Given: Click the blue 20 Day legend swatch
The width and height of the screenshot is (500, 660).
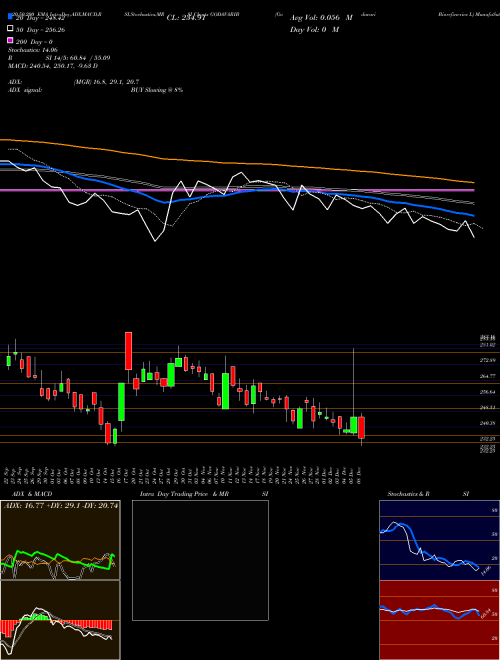Looking at the screenshot, I should pyautogui.click(x=10, y=17).
